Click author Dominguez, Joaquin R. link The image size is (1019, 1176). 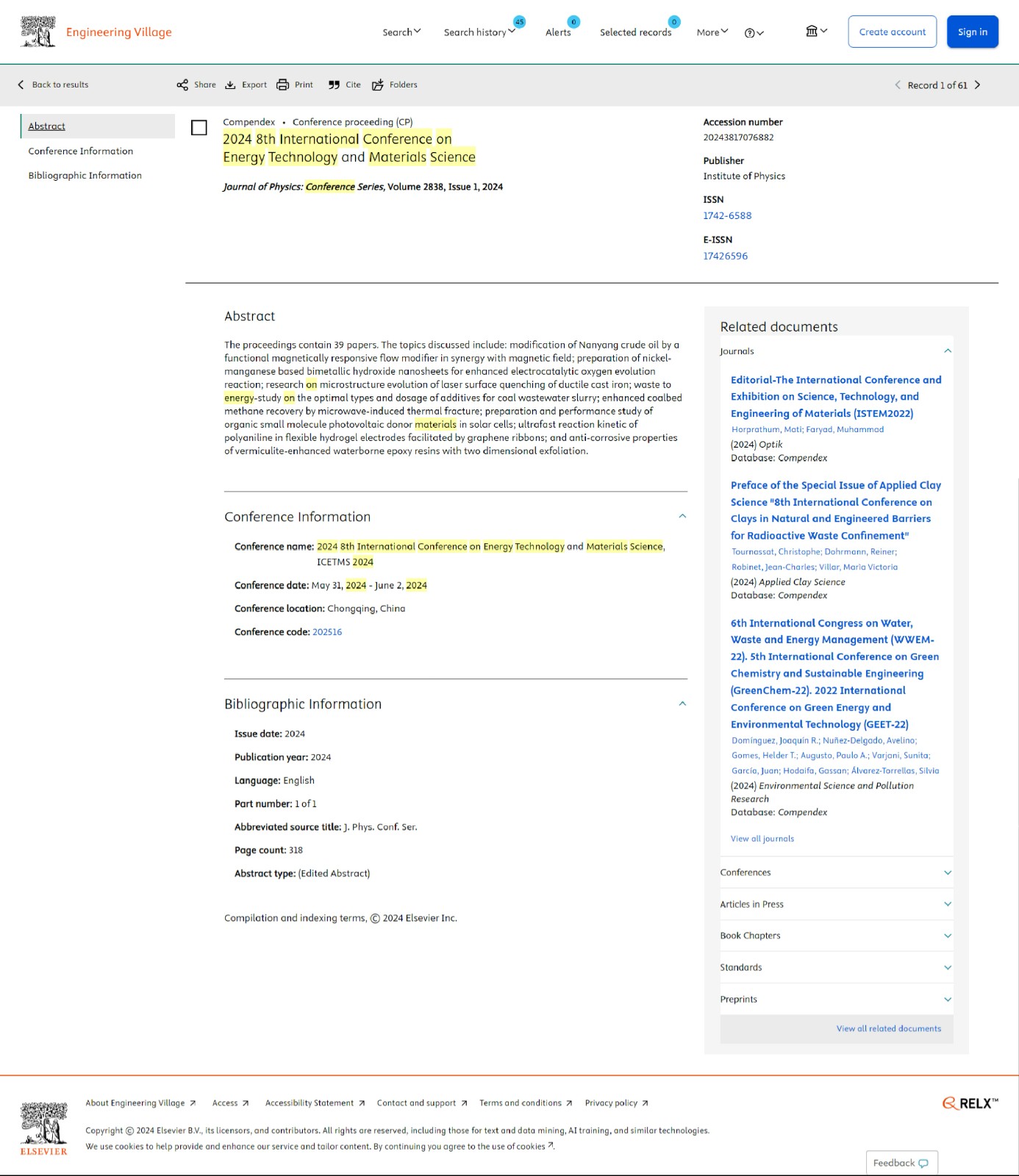pyautogui.click(x=775, y=740)
